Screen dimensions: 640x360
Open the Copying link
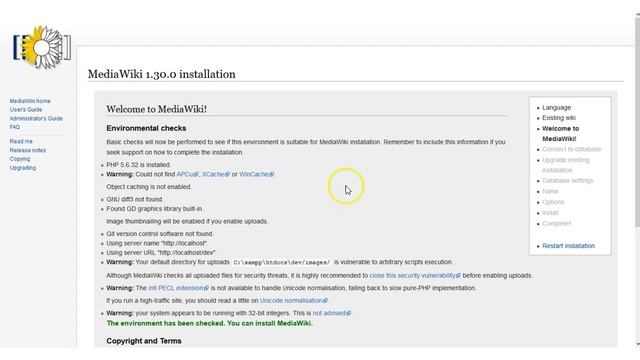pyautogui.click(x=20, y=159)
